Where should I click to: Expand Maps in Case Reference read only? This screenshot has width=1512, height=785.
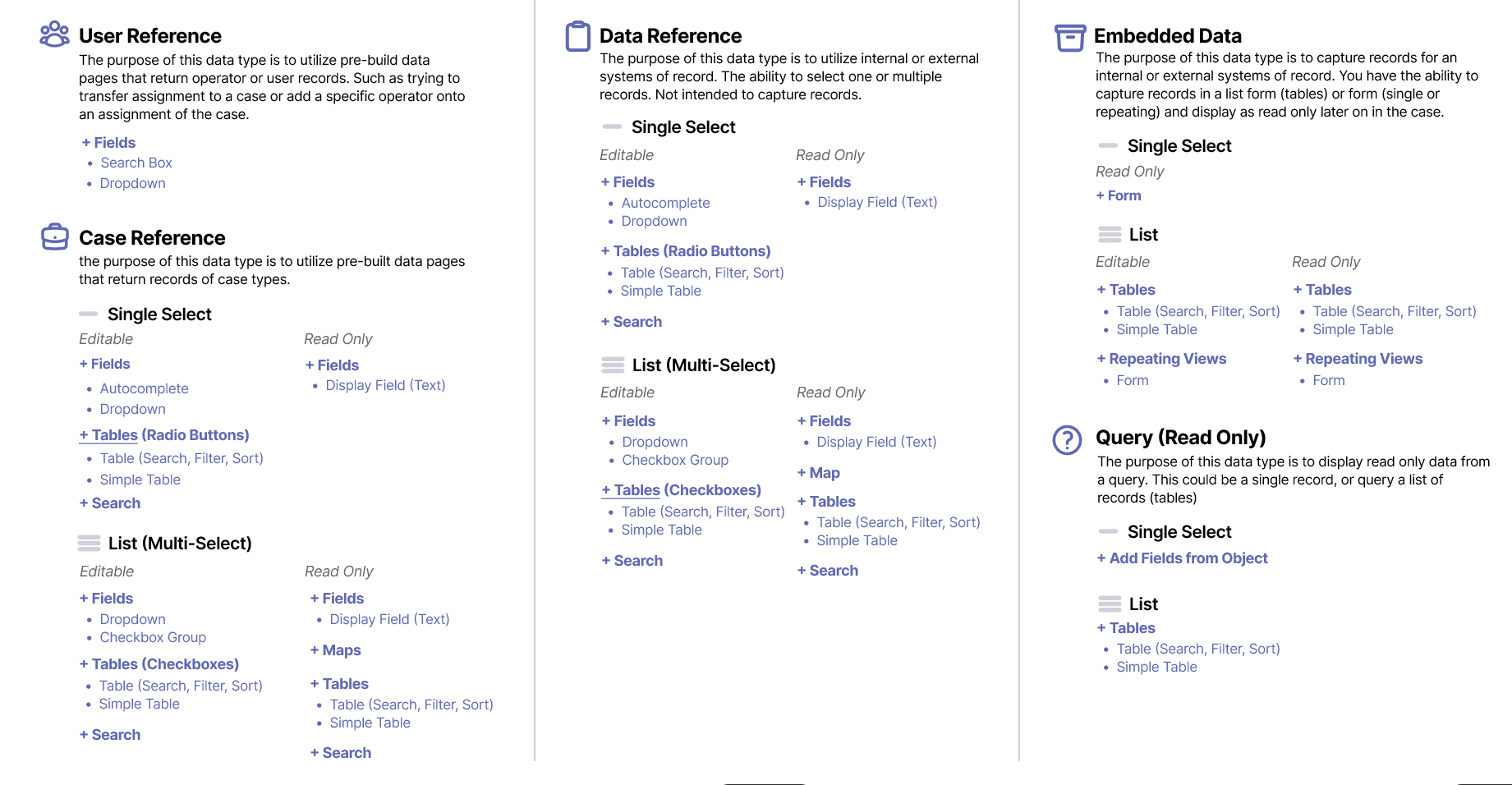(x=336, y=650)
